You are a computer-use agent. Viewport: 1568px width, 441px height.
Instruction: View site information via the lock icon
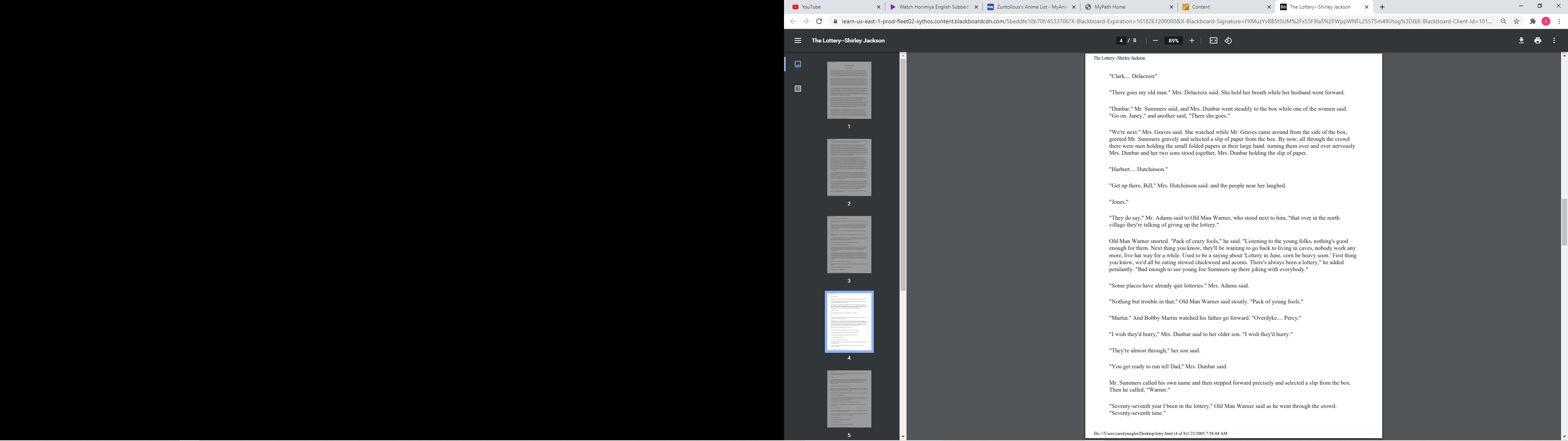[x=835, y=21]
